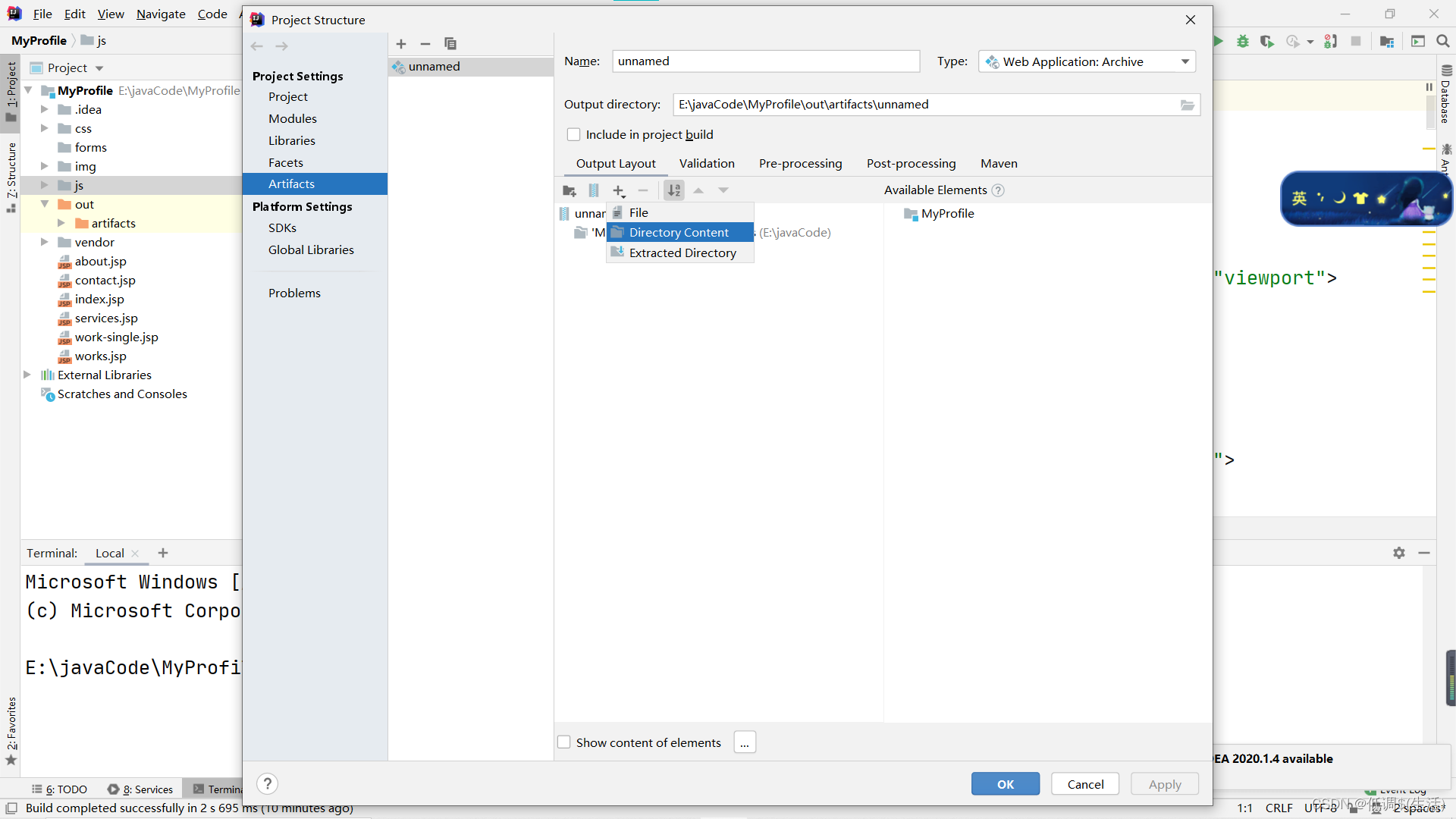The height and width of the screenshot is (819, 1456).
Task: Create a directory in the Output Layout
Action: [x=570, y=190]
